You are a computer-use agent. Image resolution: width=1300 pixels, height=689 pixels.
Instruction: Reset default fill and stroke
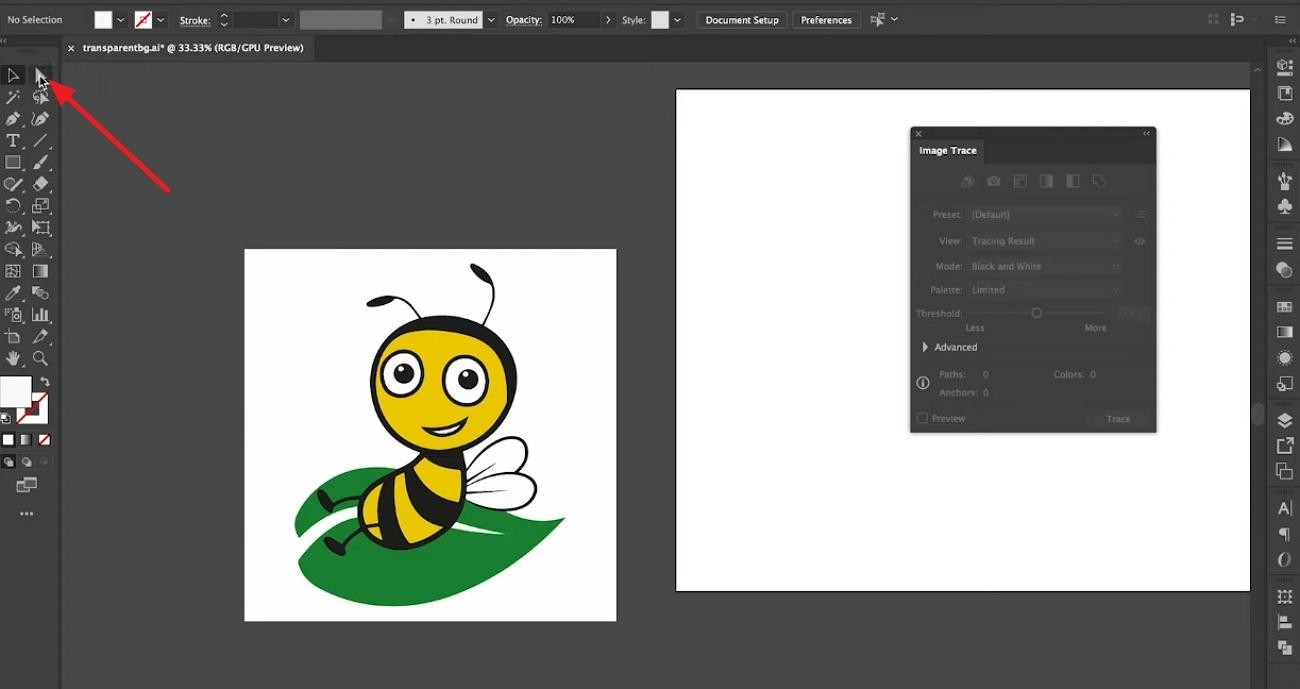pyautogui.click(x=6, y=418)
